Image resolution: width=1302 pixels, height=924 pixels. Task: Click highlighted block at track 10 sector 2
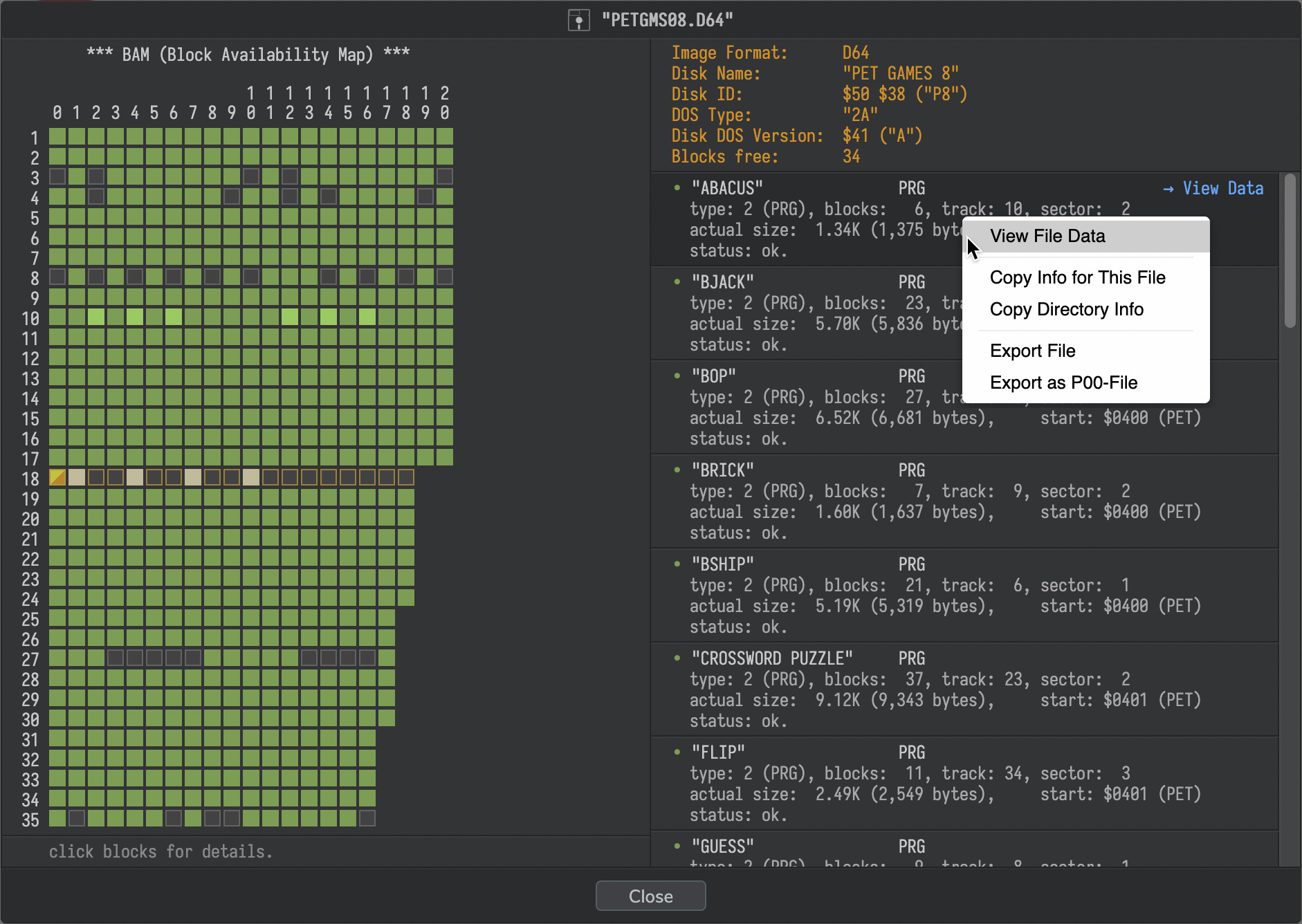(x=96, y=317)
